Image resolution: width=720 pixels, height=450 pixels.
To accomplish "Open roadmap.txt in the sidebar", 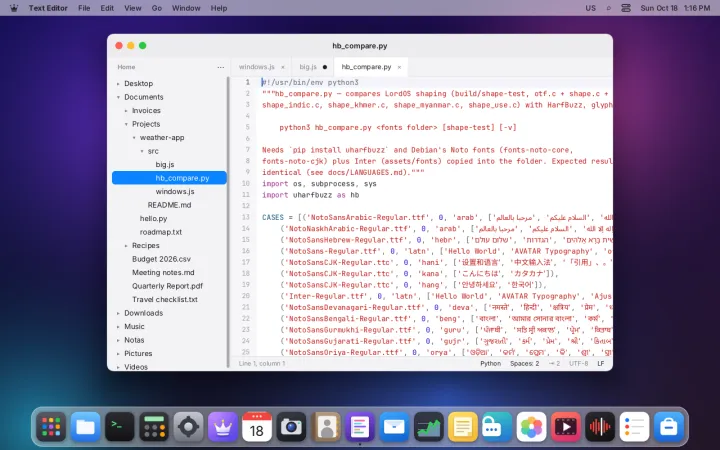I will pyautogui.click(x=169, y=232).
